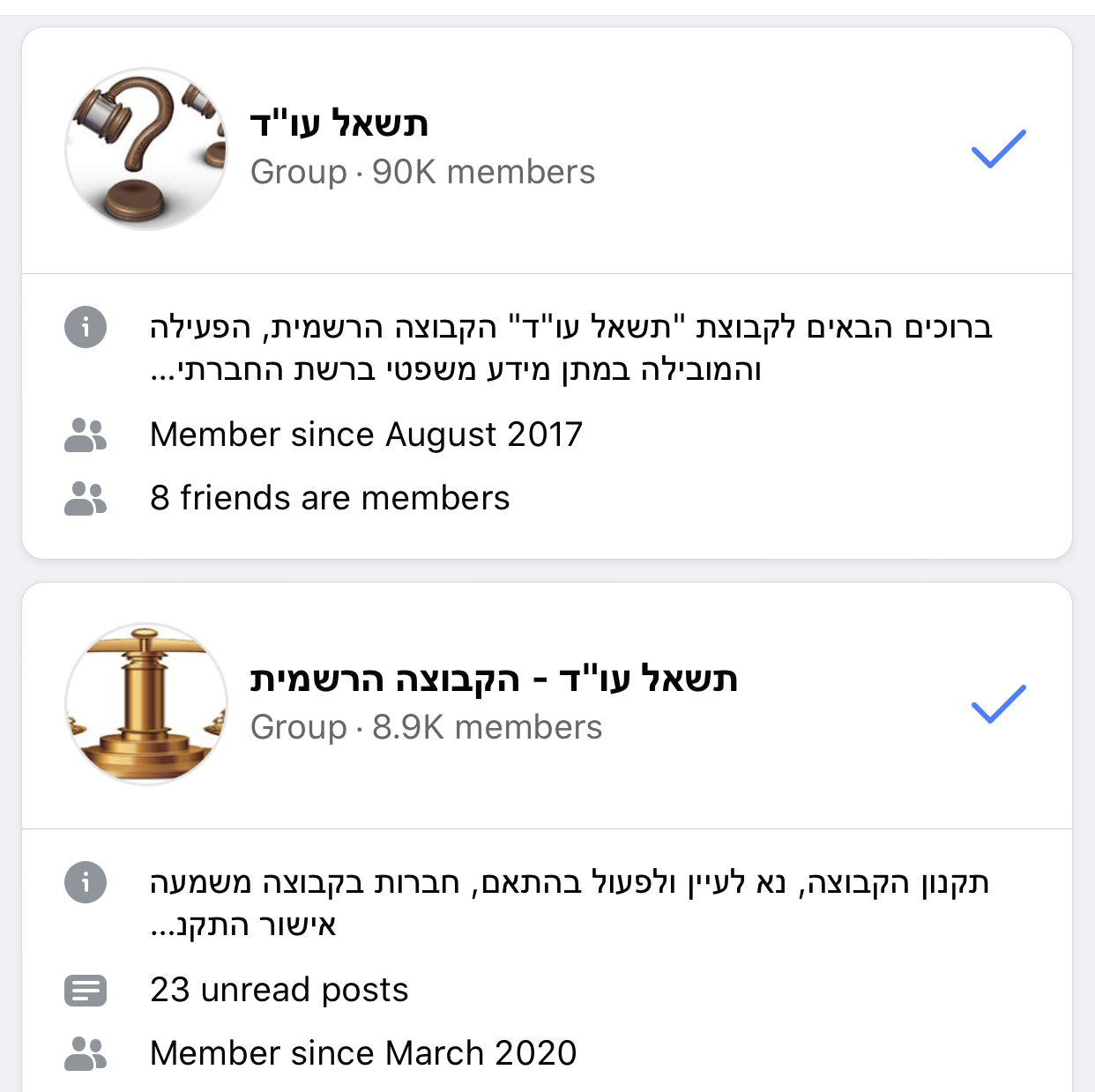The width and height of the screenshot is (1095, 1092).
Task: Open the '8 friends are members' link
Action: click(x=330, y=499)
